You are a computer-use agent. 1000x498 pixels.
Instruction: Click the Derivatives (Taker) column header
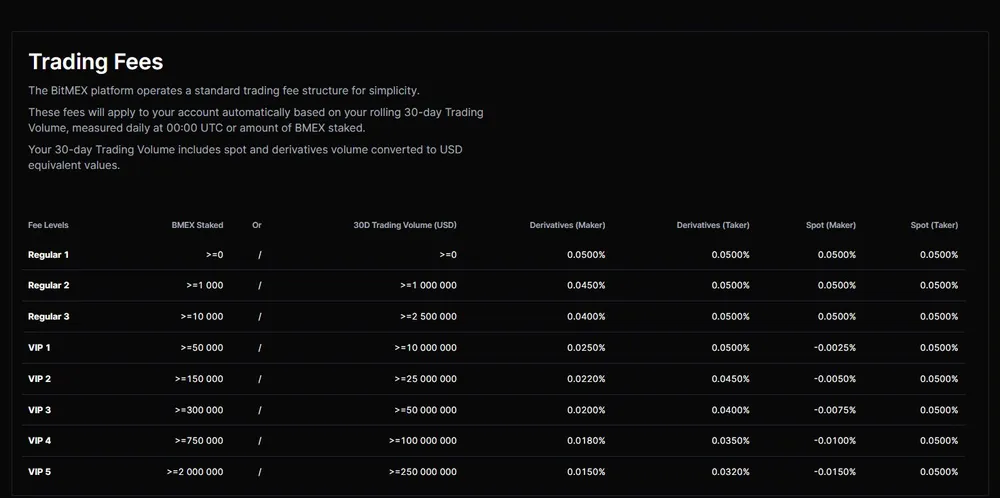coord(713,225)
